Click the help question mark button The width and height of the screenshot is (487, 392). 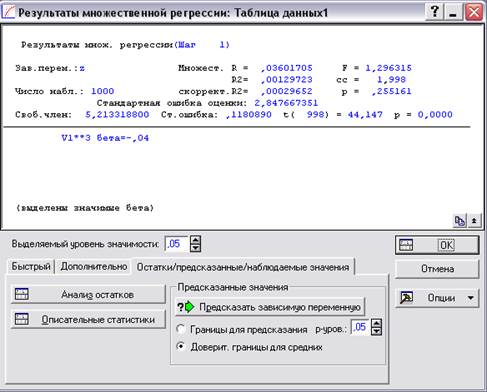point(434,12)
